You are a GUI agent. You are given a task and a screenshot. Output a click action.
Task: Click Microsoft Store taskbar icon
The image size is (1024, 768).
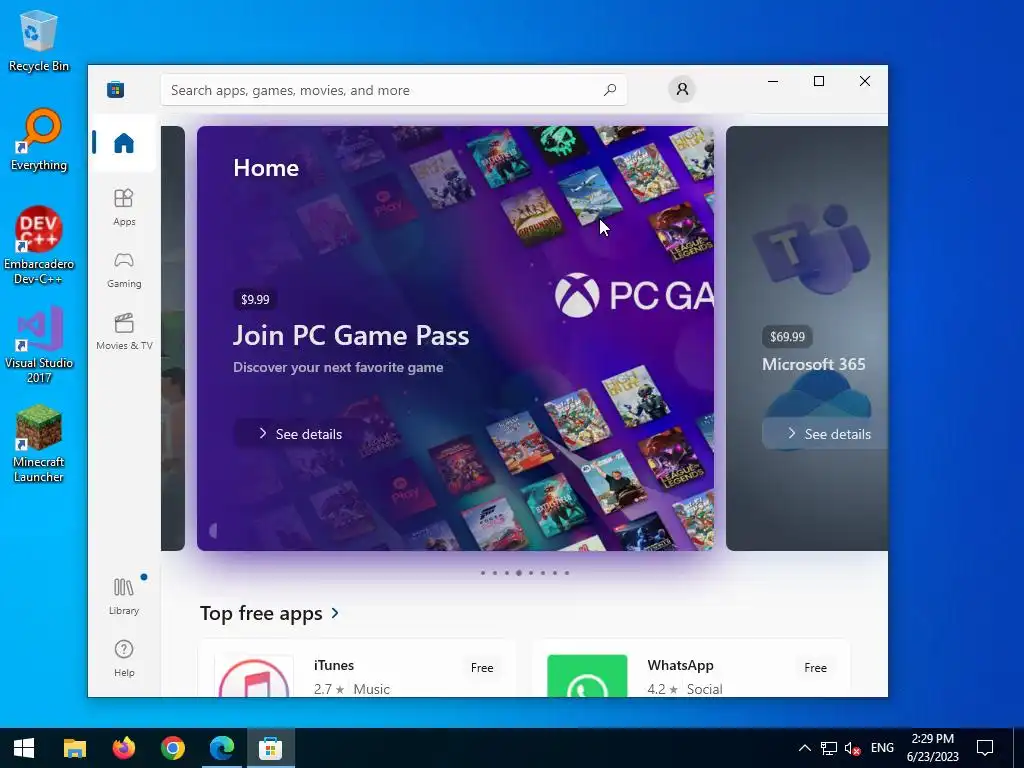tap(270, 748)
